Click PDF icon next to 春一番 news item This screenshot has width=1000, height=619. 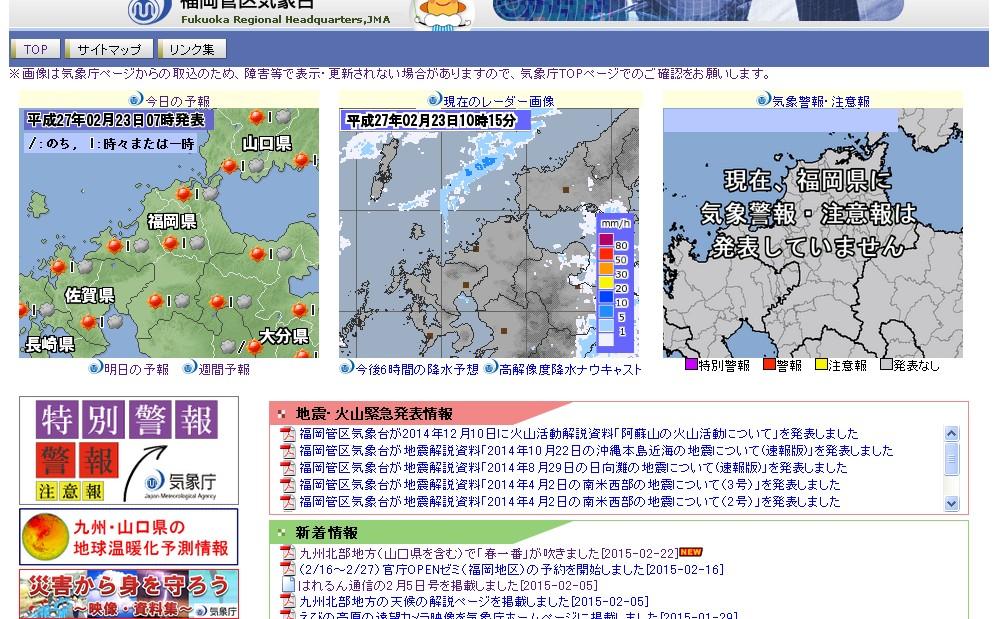tap(287, 553)
